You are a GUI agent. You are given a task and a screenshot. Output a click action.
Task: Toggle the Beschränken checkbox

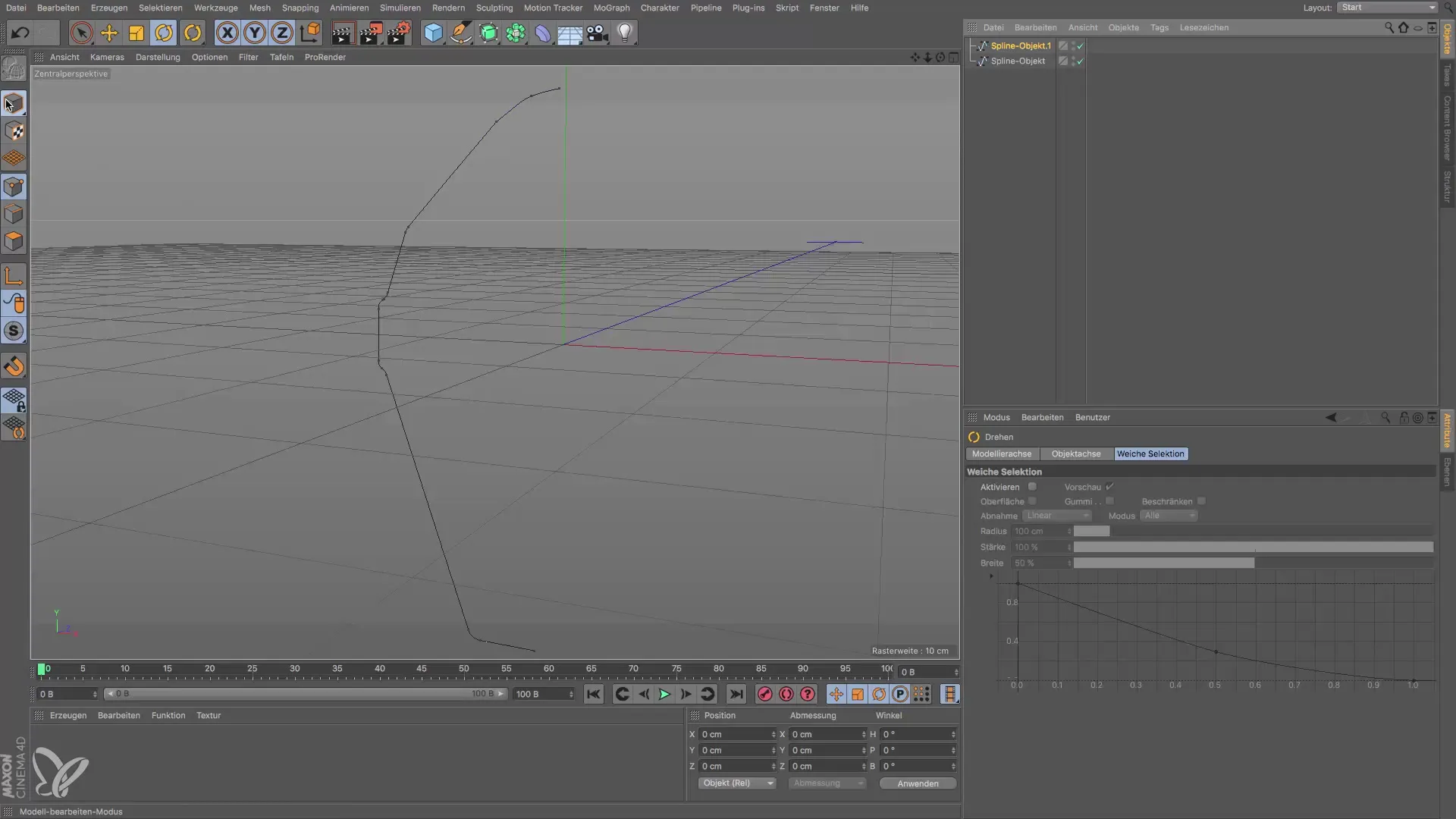[1201, 501]
